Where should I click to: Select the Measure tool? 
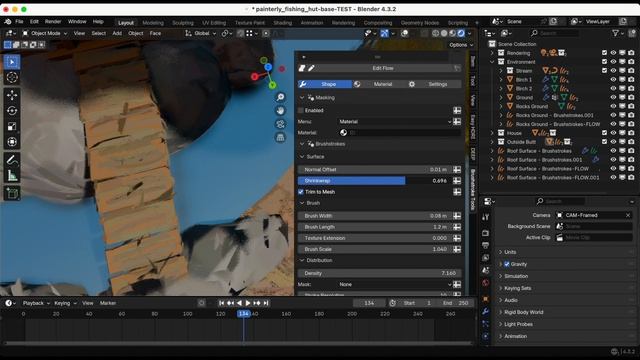coord(12,176)
